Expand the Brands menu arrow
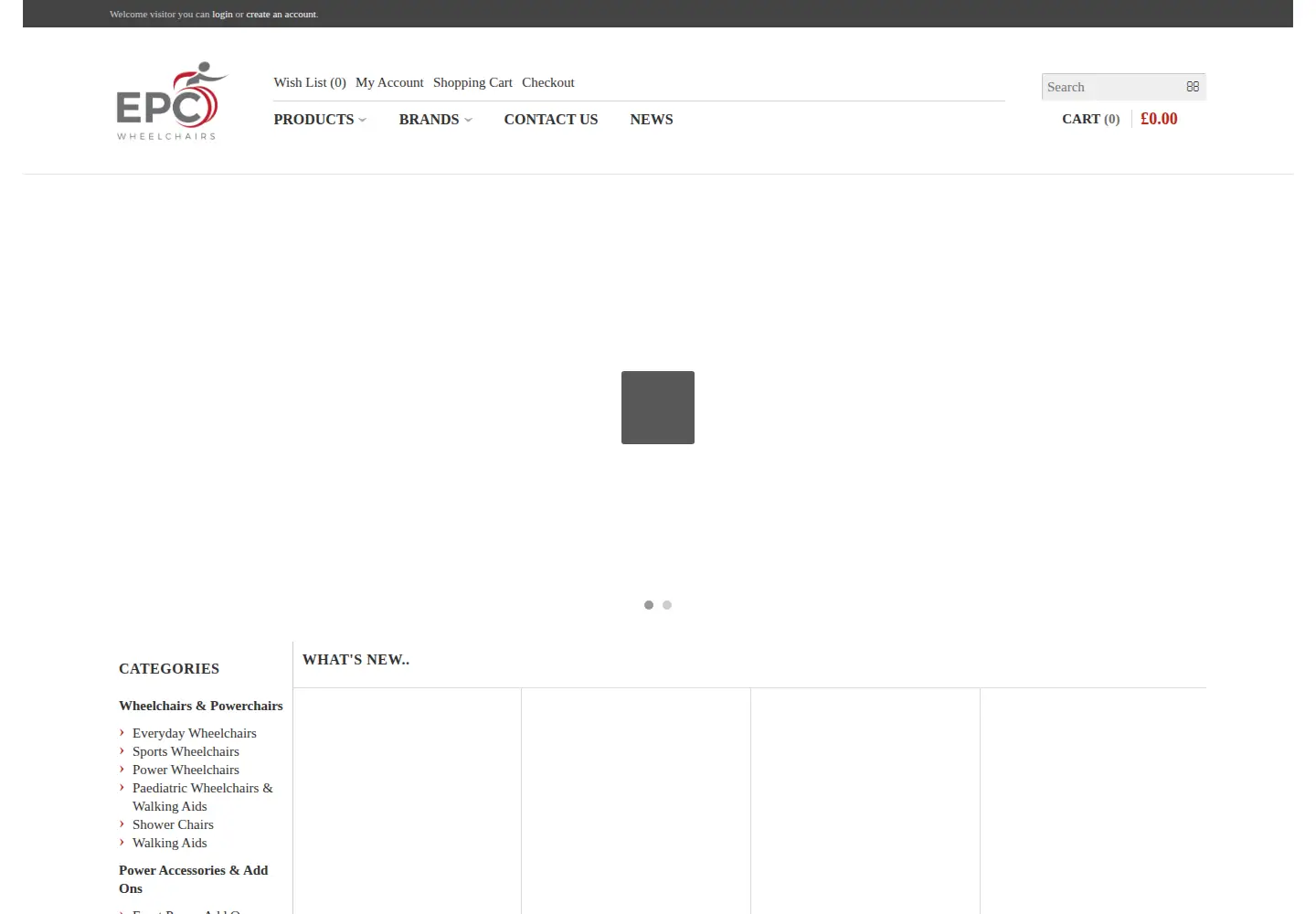This screenshot has height=914, width=1316. coord(468,120)
